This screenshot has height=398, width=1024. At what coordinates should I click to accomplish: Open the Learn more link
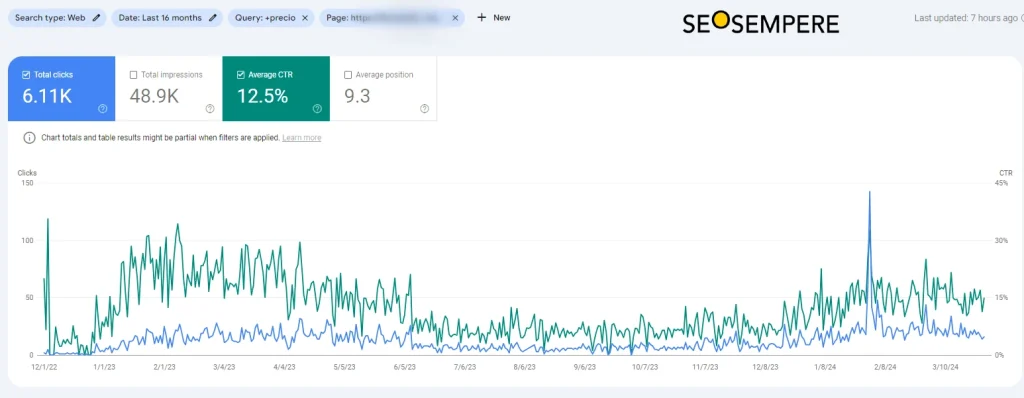click(302, 138)
